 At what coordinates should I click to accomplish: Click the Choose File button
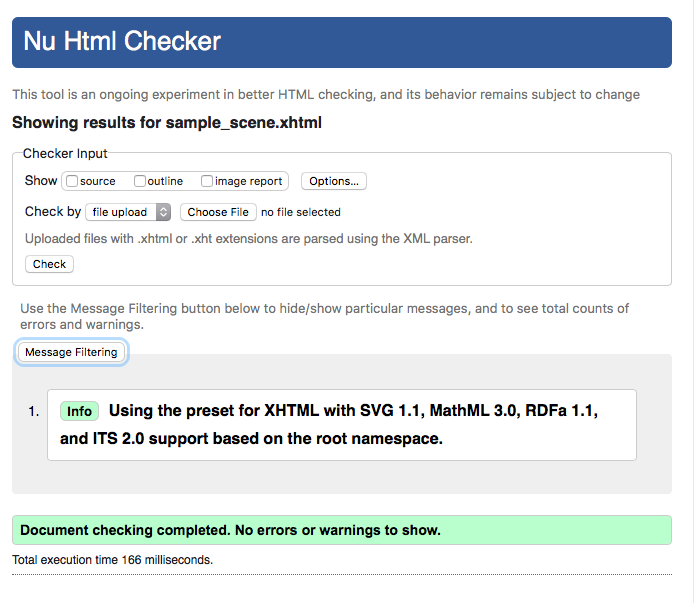218,212
